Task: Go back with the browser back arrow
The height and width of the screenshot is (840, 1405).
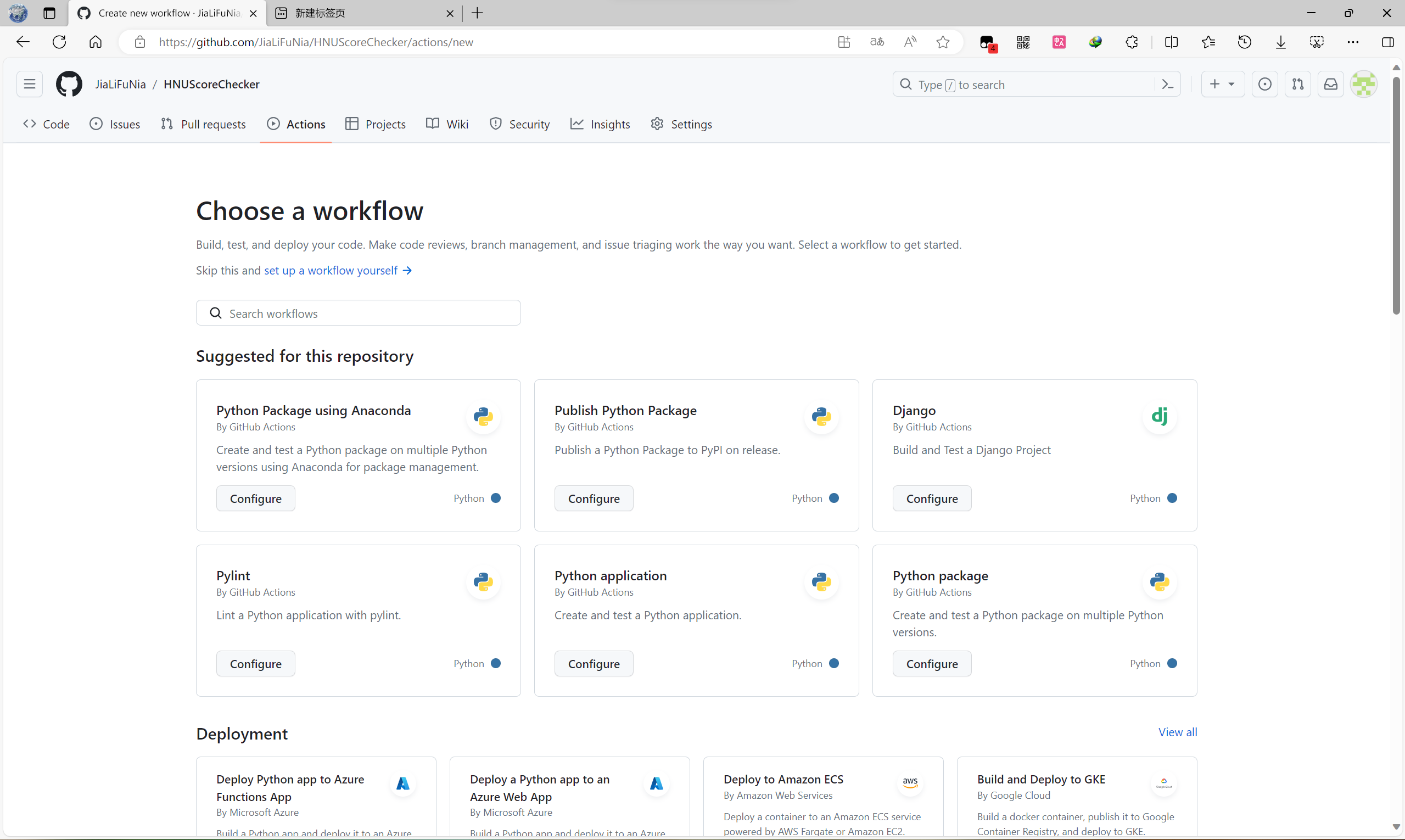Action: coord(23,42)
